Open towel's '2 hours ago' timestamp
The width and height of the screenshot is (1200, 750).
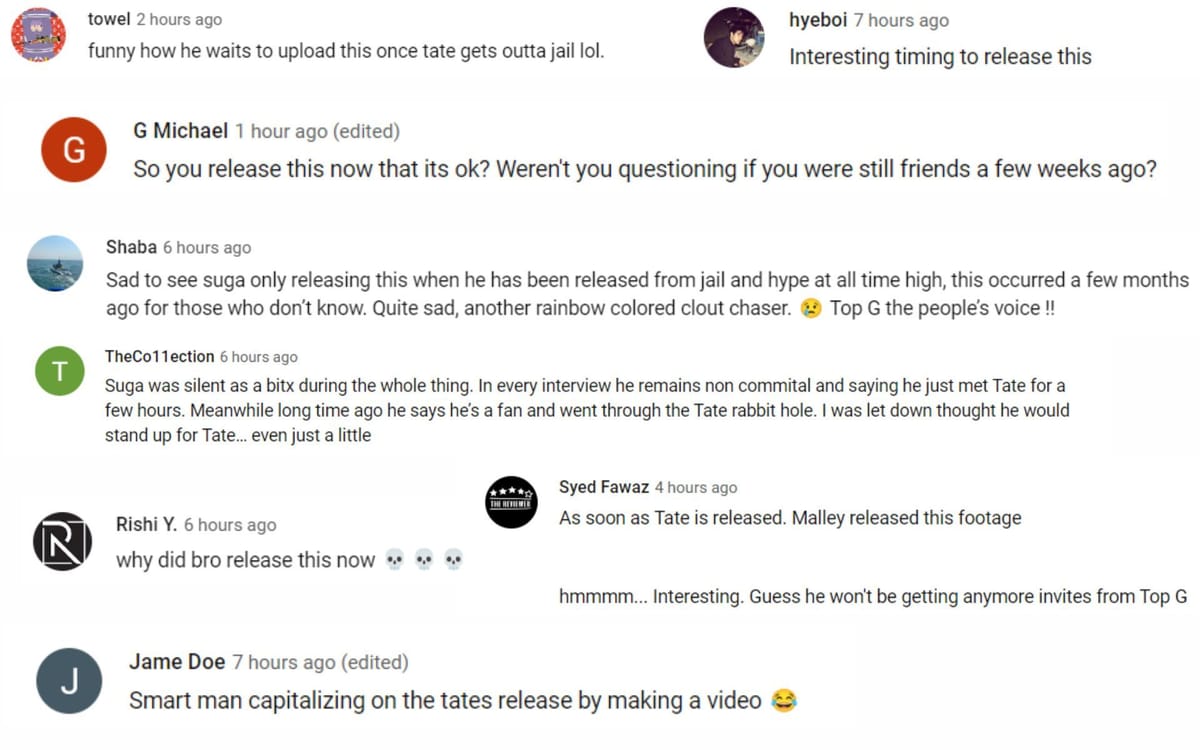tap(179, 19)
